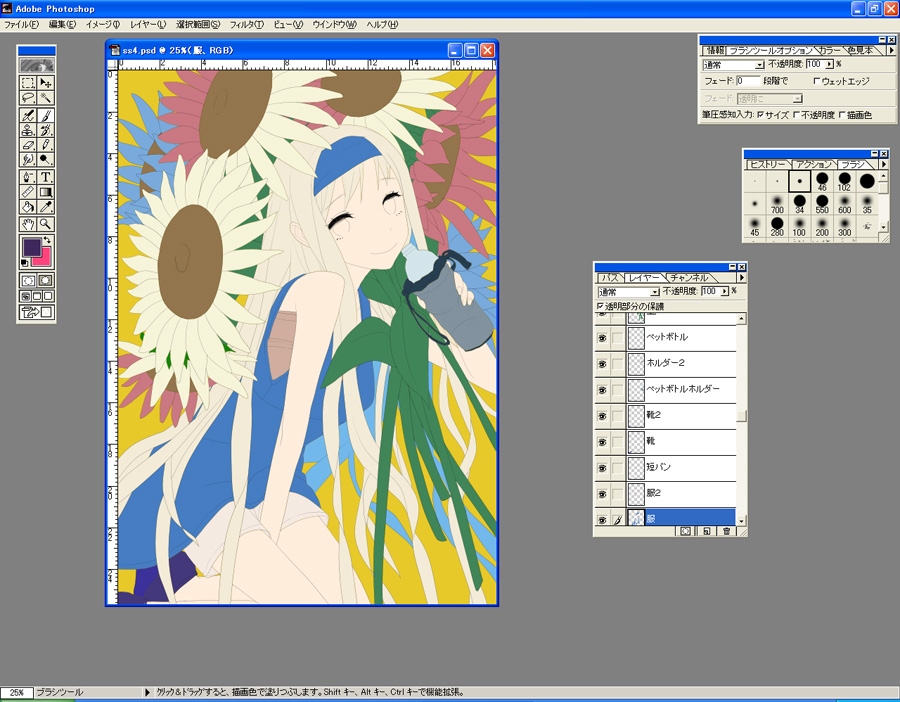Switch to チャンネル tab
Viewport: 900px width, 702px height.
point(689,278)
